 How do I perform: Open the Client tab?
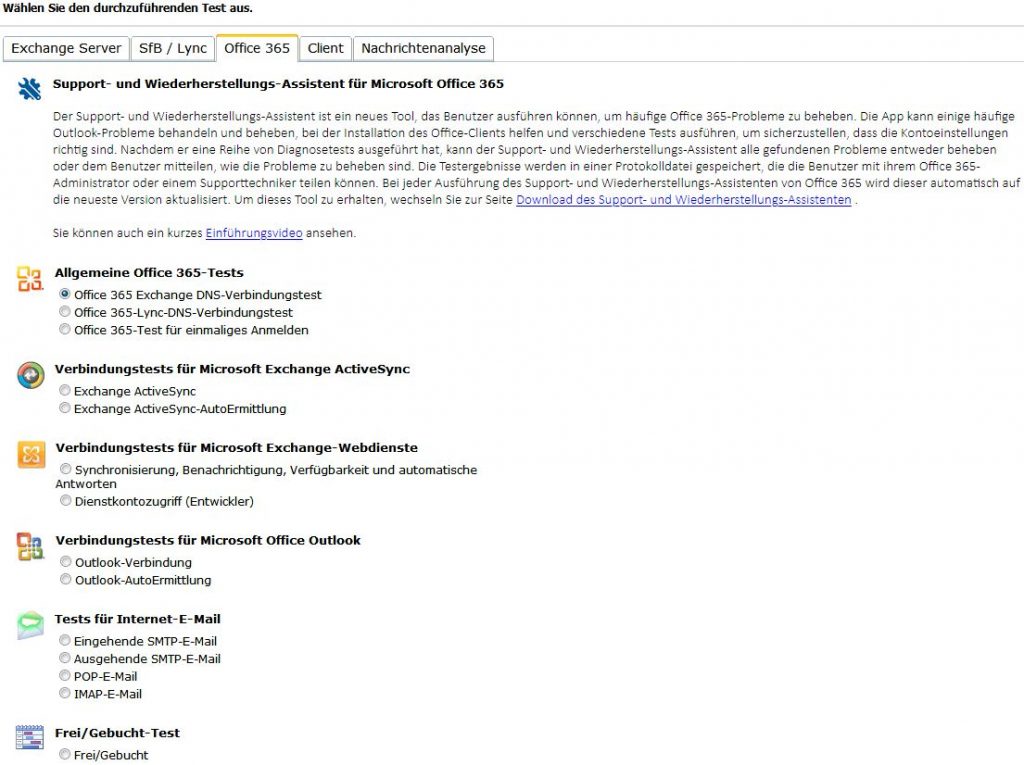click(x=326, y=48)
